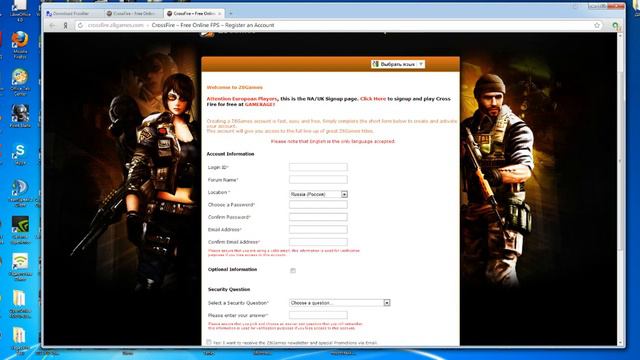
Task: Switch to the inactive second CrossFire tab
Action: point(133,13)
